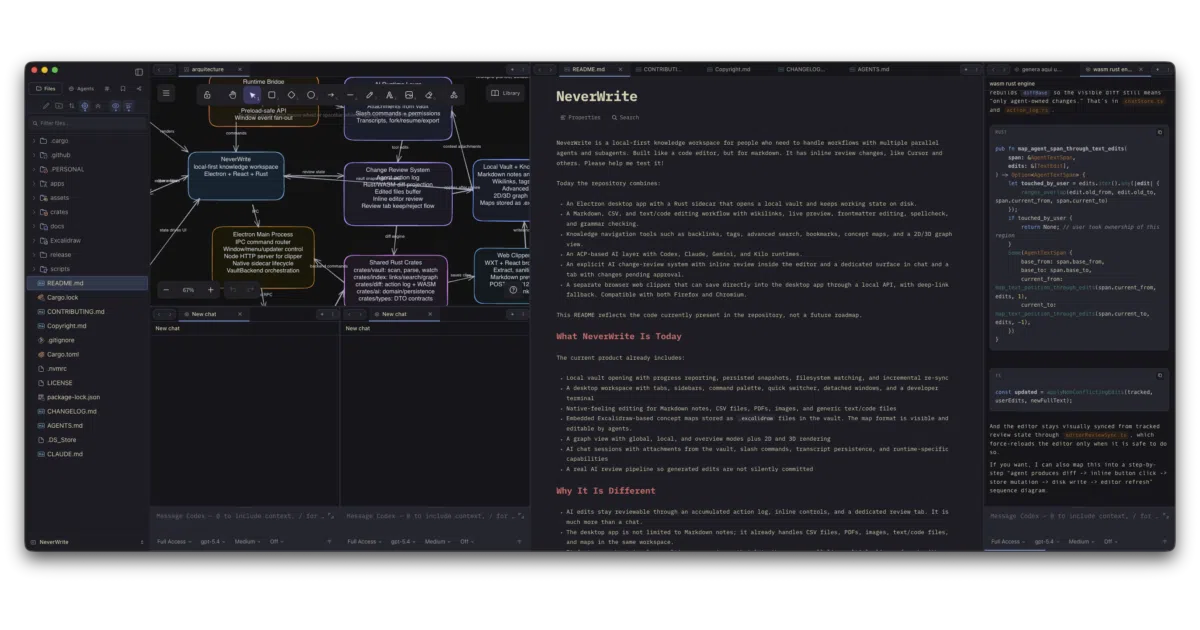Screen dimensions: 1200x630
Task: Open CLAUDE.md in file tree
Action: 88,454
